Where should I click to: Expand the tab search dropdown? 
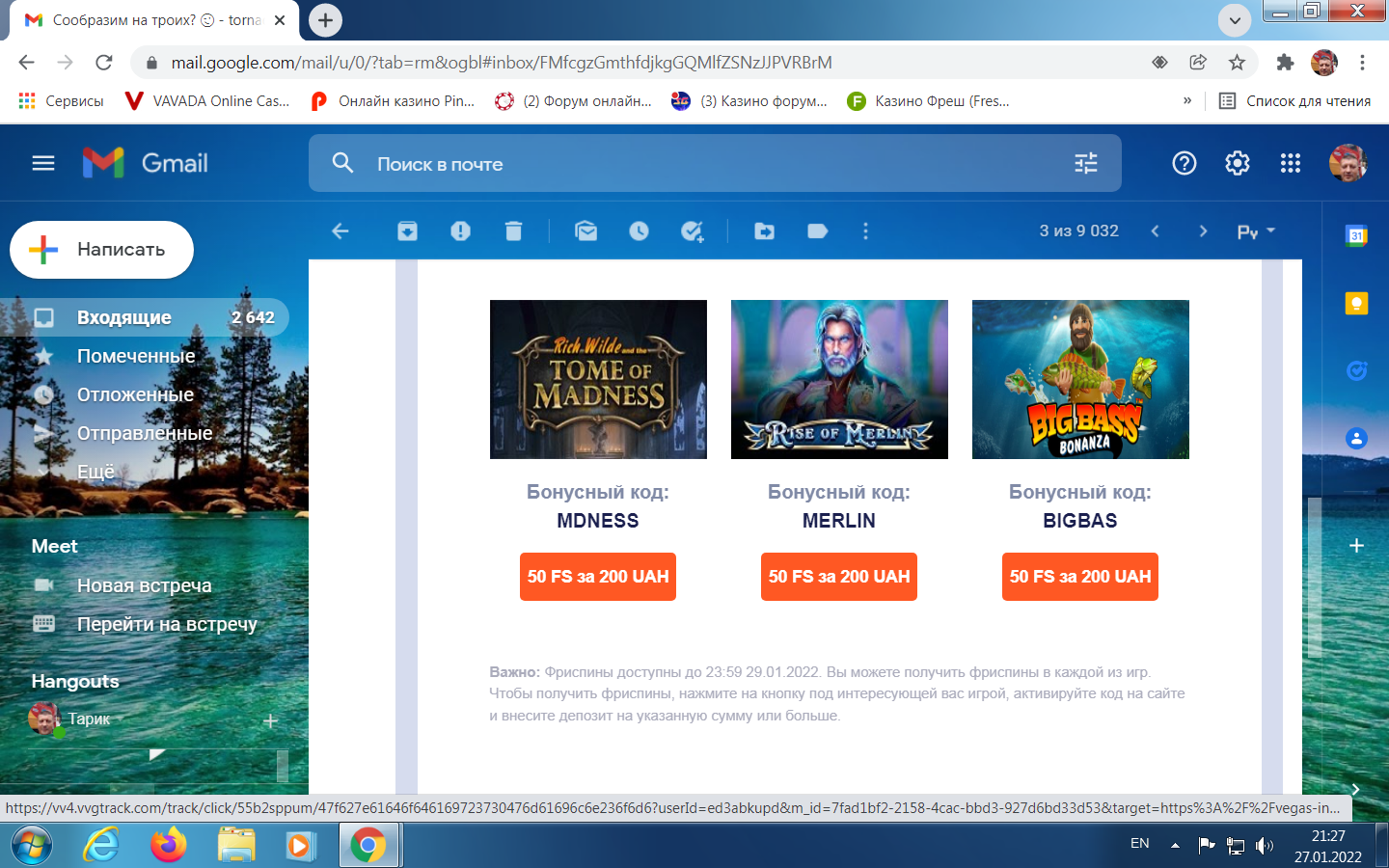pos(1235,20)
